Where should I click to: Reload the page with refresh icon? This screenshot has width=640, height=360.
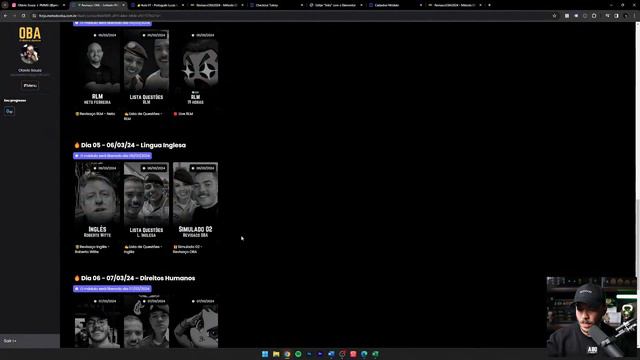coord(23,16)
